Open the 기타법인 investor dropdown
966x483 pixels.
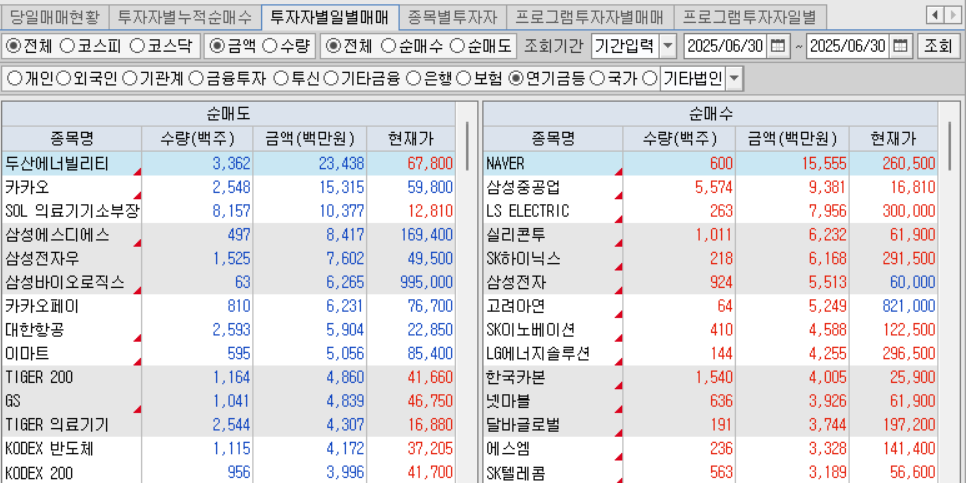click(734, 78)
